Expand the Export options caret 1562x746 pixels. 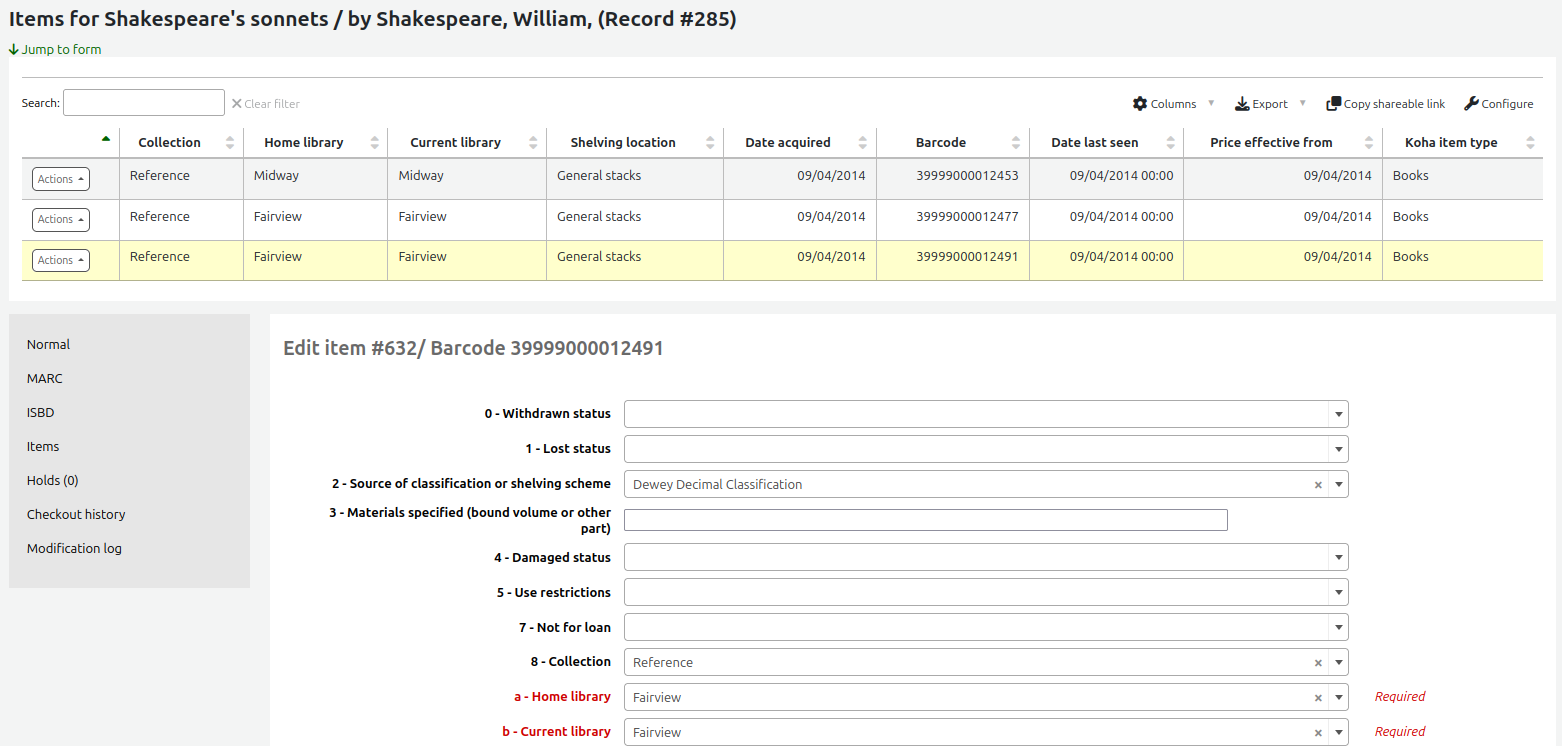coord(1303,103)
